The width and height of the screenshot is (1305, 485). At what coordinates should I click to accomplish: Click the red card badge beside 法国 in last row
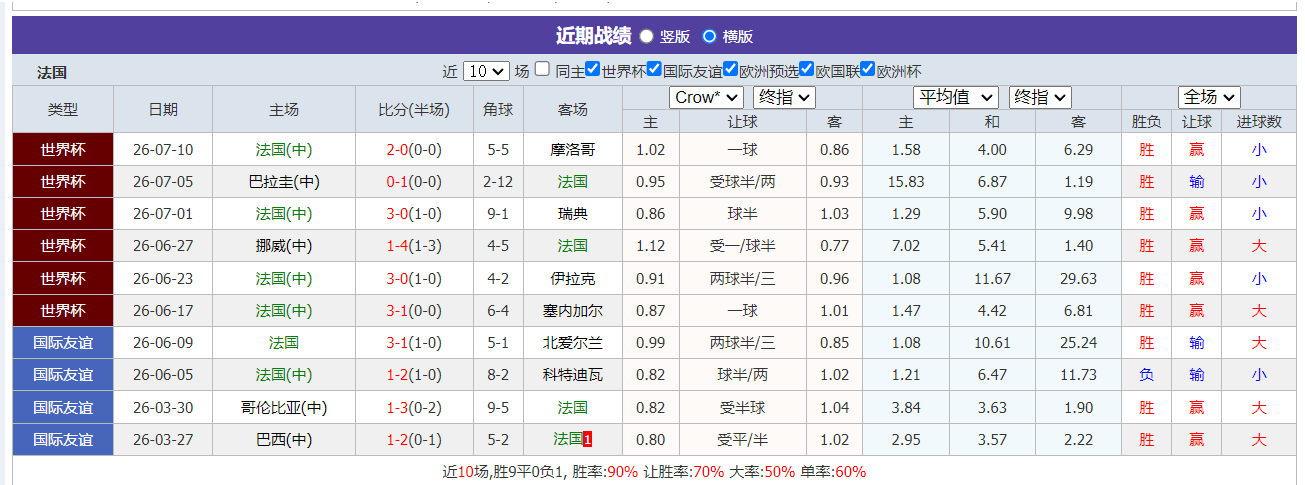[588, 439]
